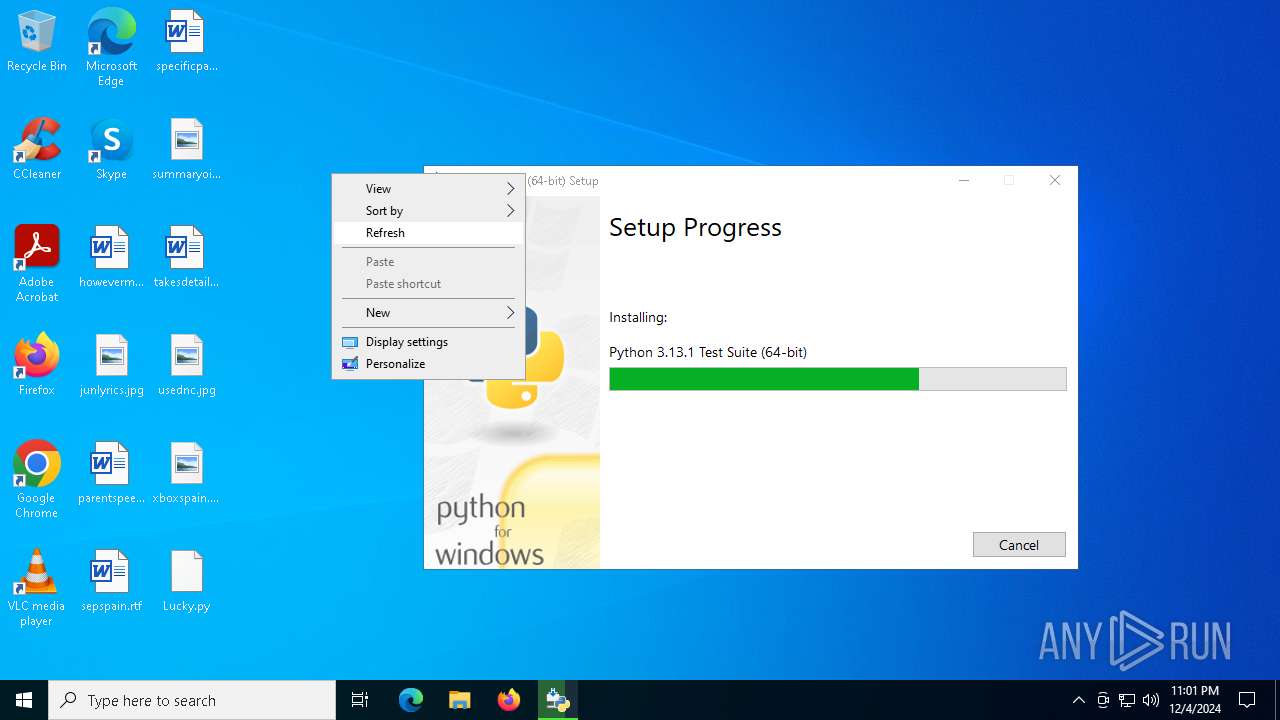Open Skype desktop shortcut
The height and width of the screenshot is (720, 1280).
coord(111,150)
